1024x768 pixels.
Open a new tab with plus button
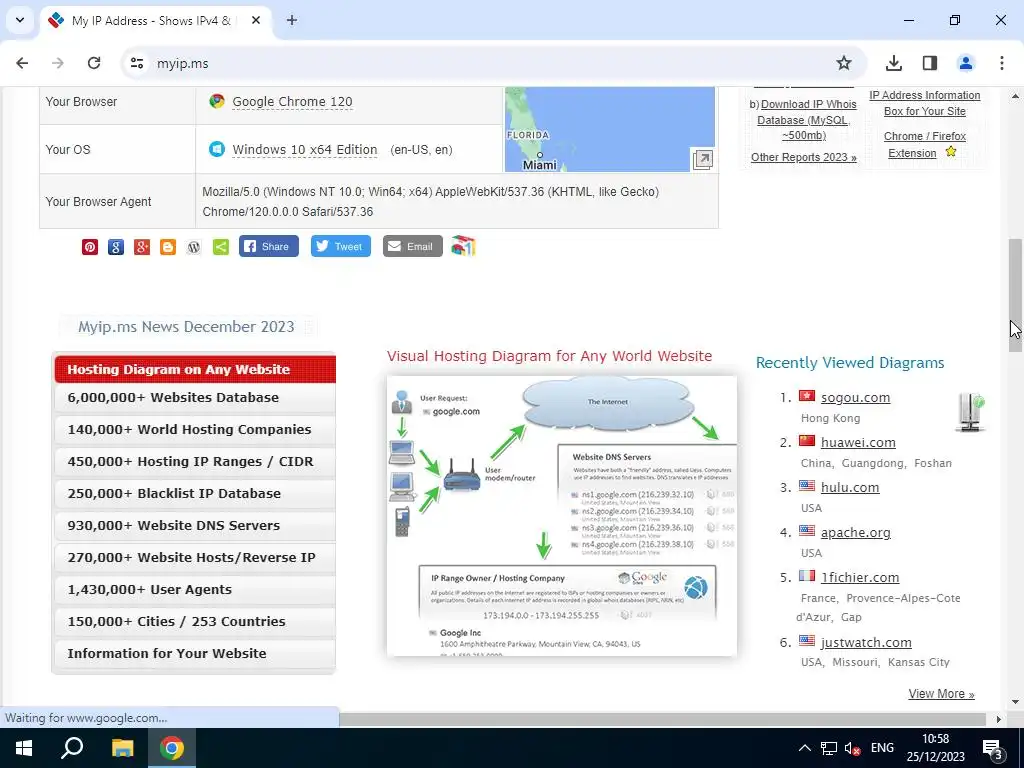click(x=292, y=20)
